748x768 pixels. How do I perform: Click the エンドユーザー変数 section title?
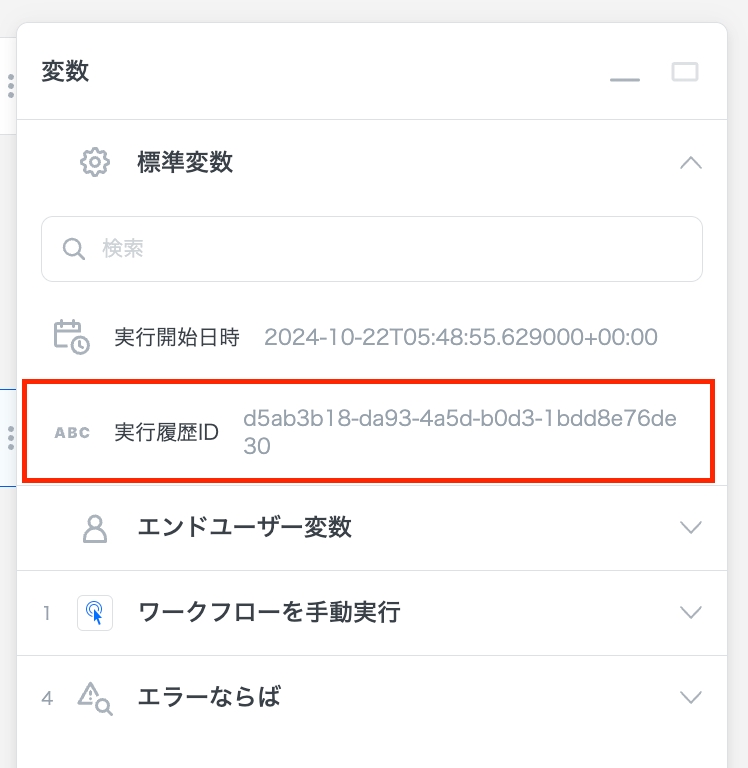pos(244,528)
